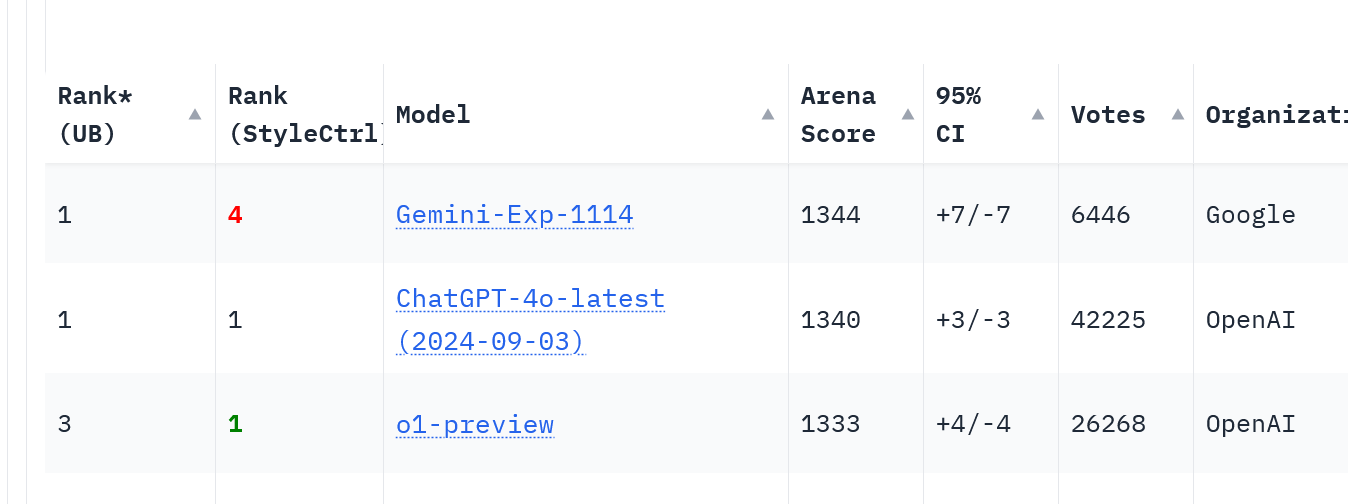Sort by Arena Score using arrow icon
The image size is (1348, 504).
pos(908,115)
